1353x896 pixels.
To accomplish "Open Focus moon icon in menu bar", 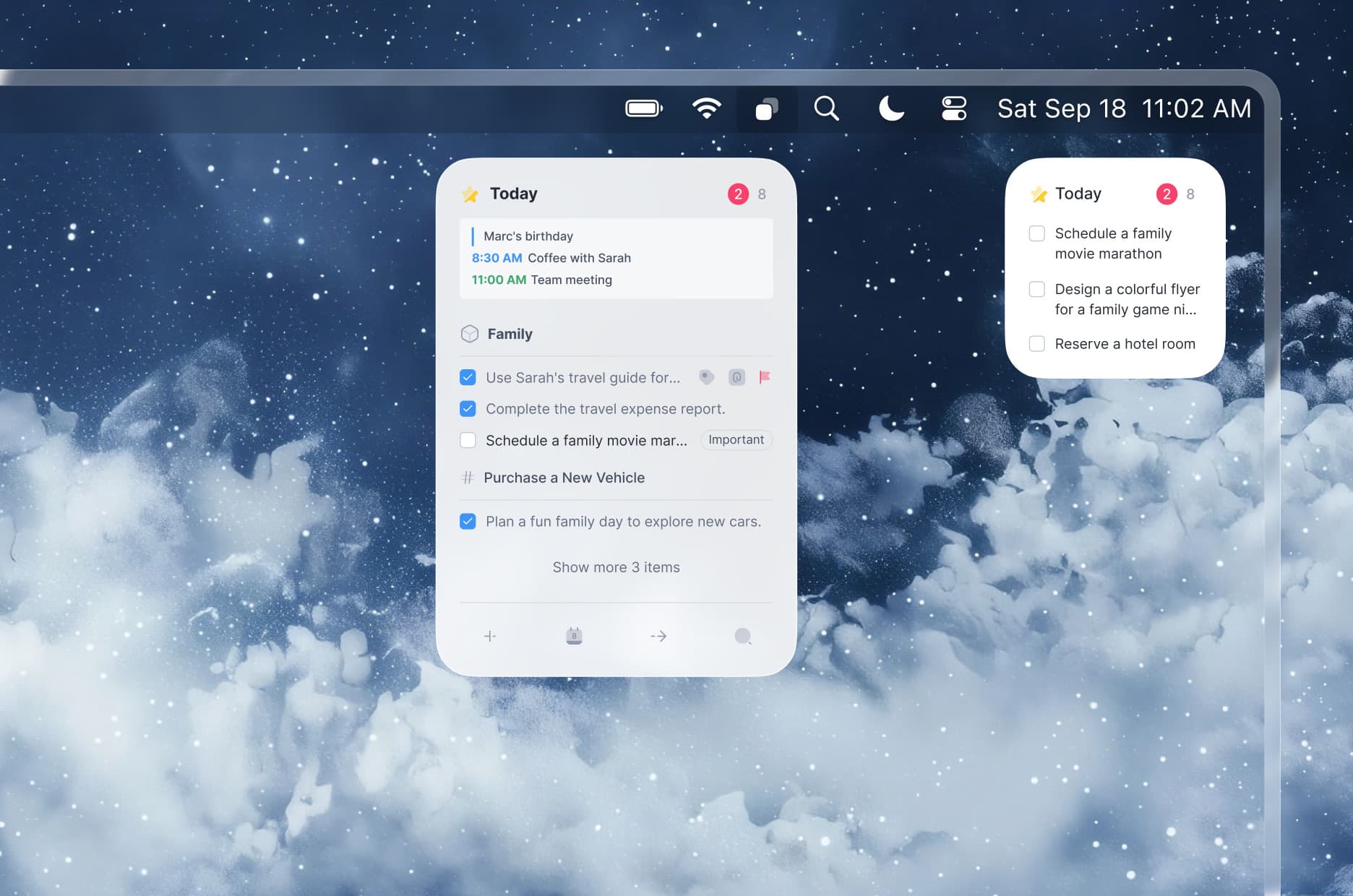I will (x=891, y=108).
